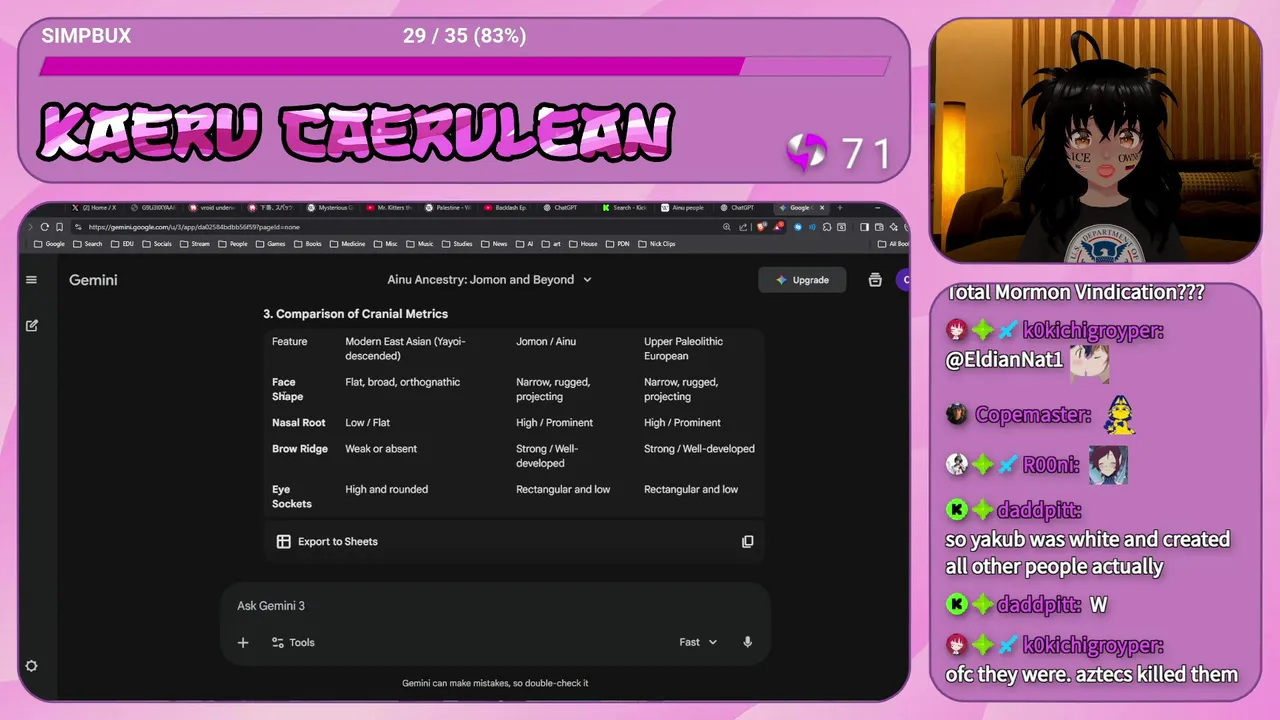Switch to the Ainu people Wikipedia tab
Image resolution: width=1280 pixels, height=720 pixels.
(682, 208)
